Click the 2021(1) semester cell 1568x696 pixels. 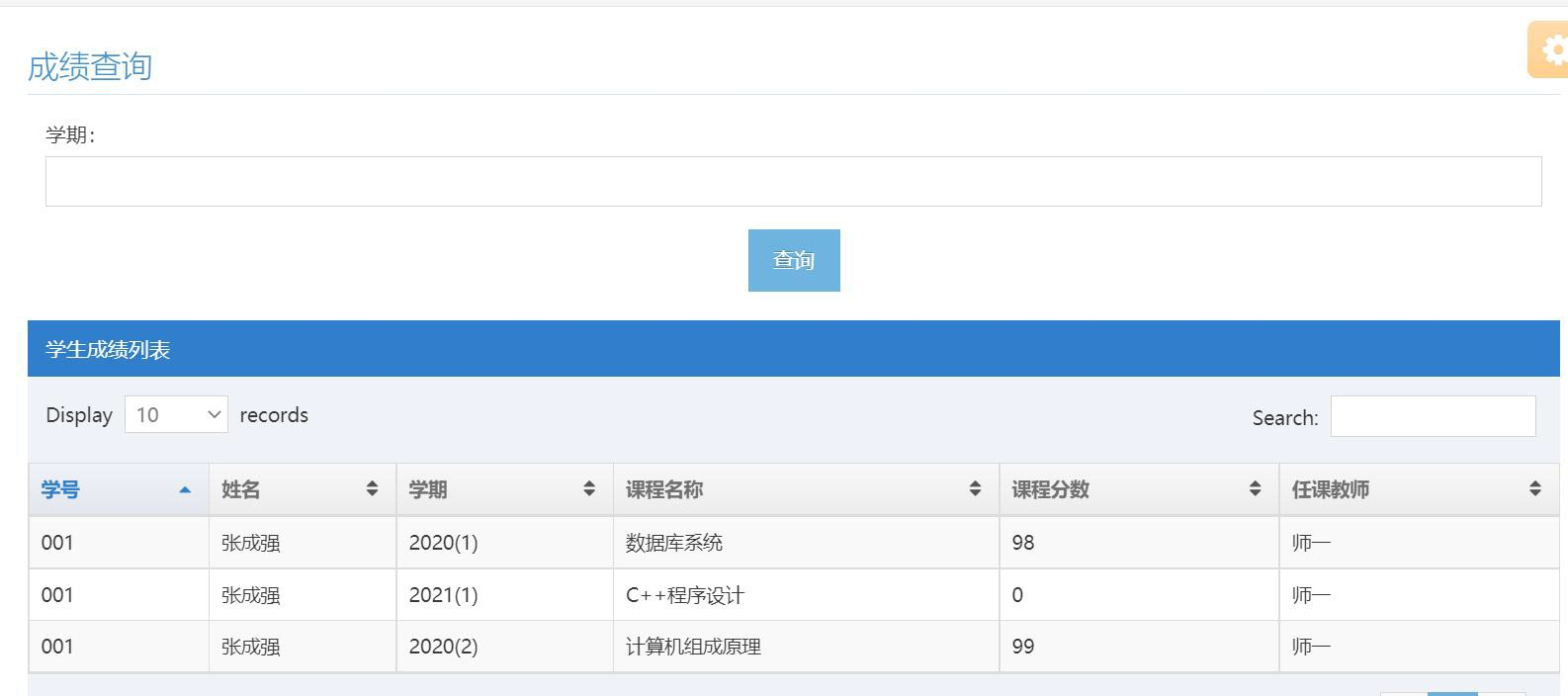tap(504, 595)
